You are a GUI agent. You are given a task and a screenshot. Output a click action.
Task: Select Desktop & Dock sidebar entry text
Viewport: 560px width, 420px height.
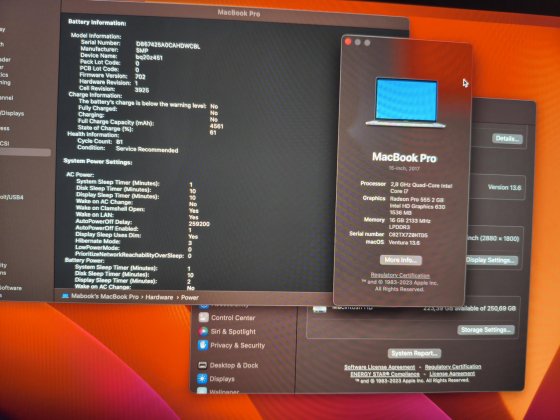[x=234, y=365]
